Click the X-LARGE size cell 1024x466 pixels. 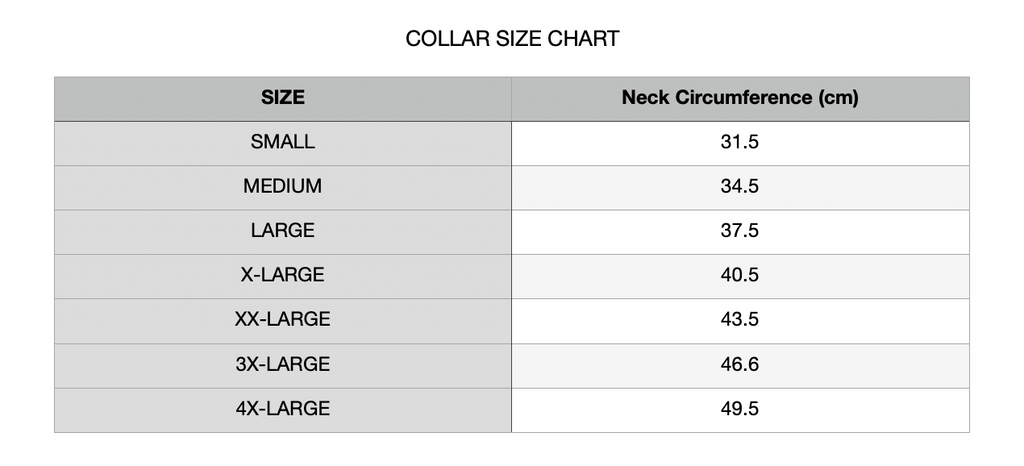[x=283, y=275]
